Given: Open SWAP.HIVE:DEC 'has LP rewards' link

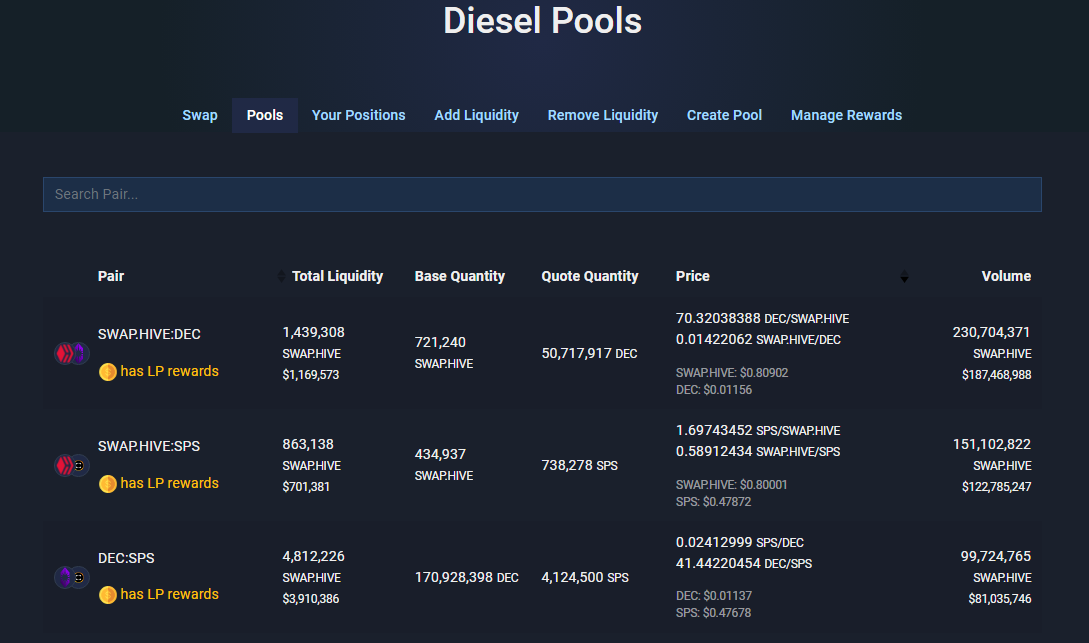Looking at the screenshot, I should (169, 371).
